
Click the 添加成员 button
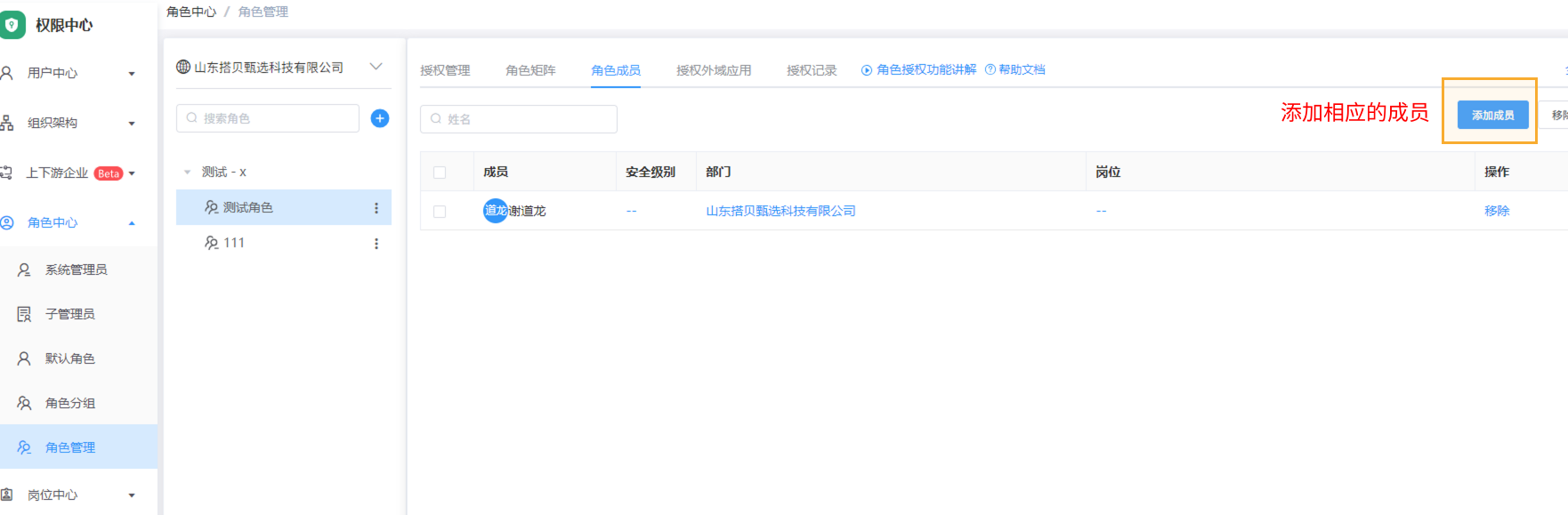pos(1492,115)
